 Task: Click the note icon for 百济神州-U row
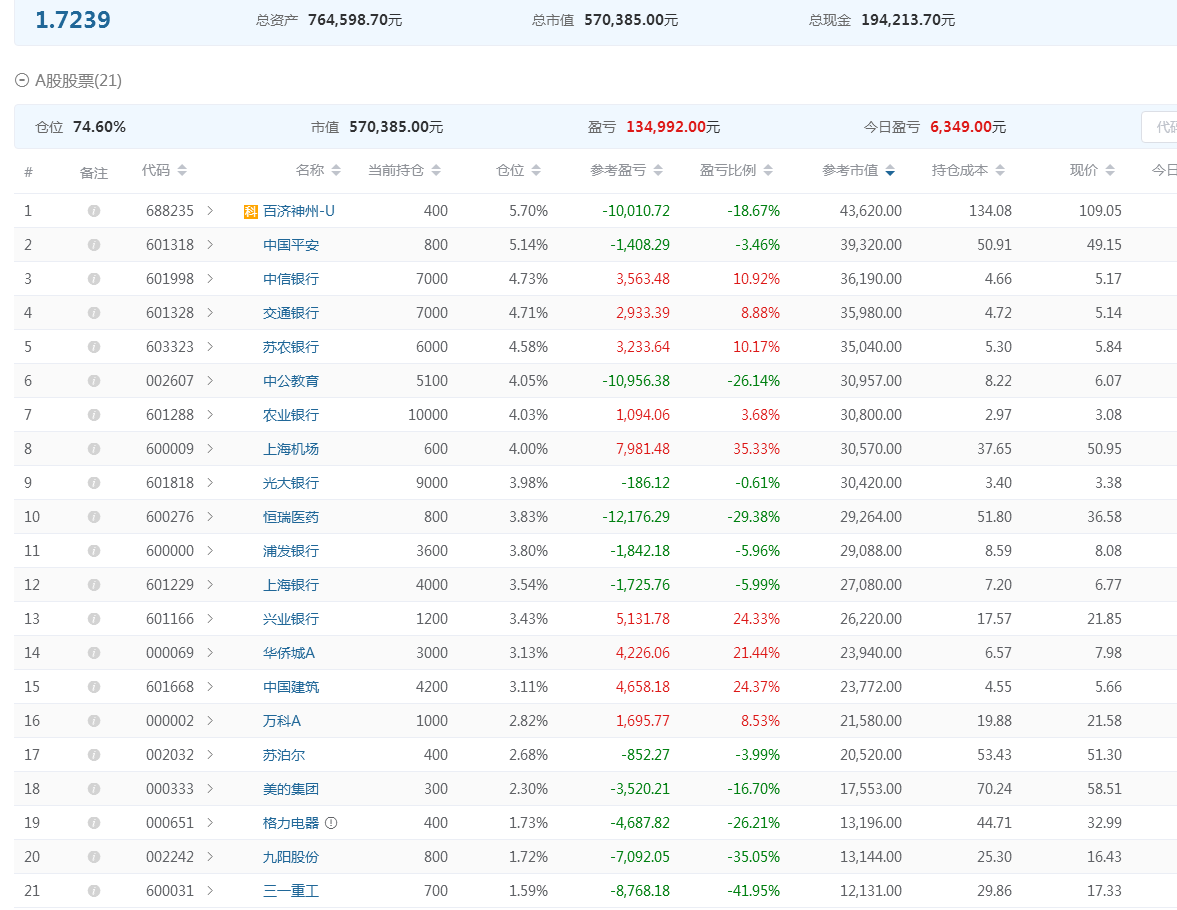tap(94, 211)
